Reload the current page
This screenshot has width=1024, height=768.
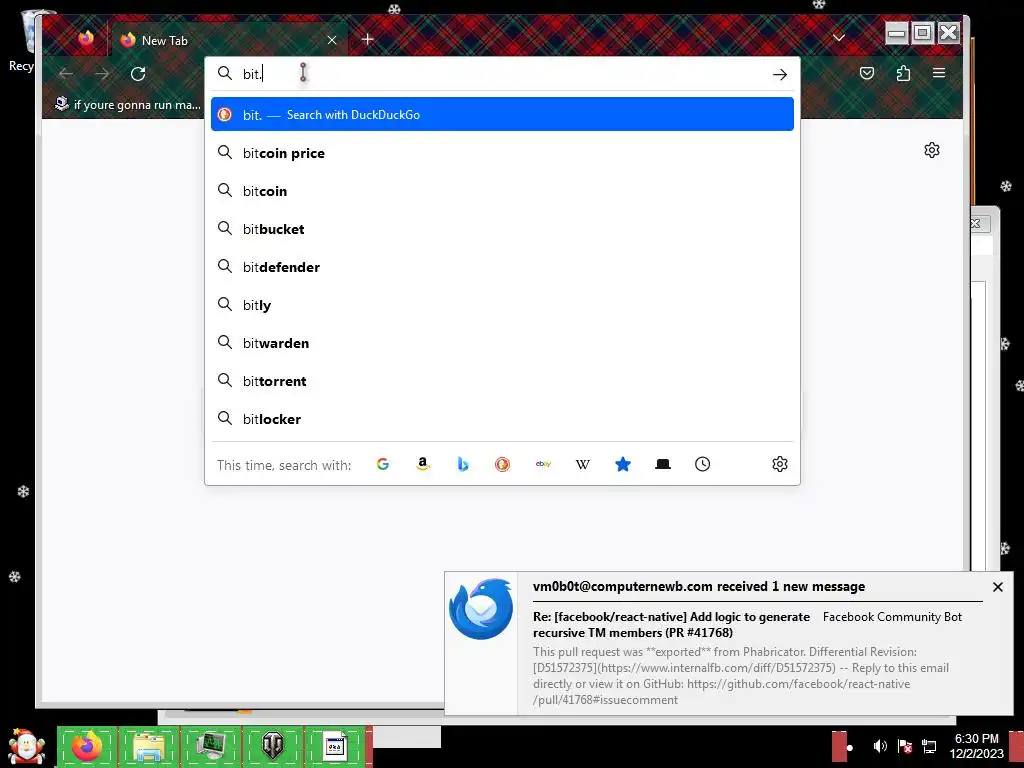coord(138,74)
